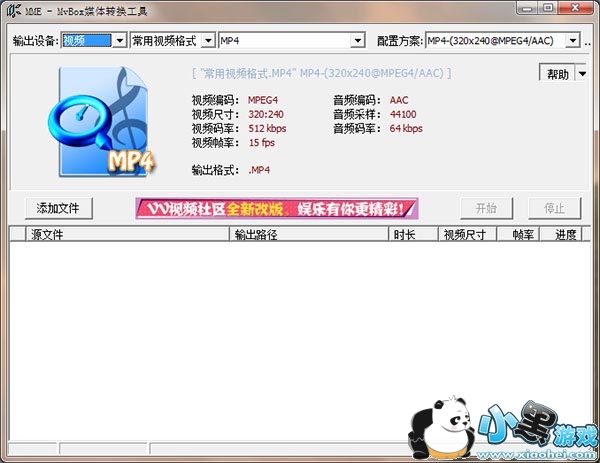Click the 512 kbps video bitrate value
This screenshot has height=463, width=600.
pyautogui.click(x=267, y=129)
